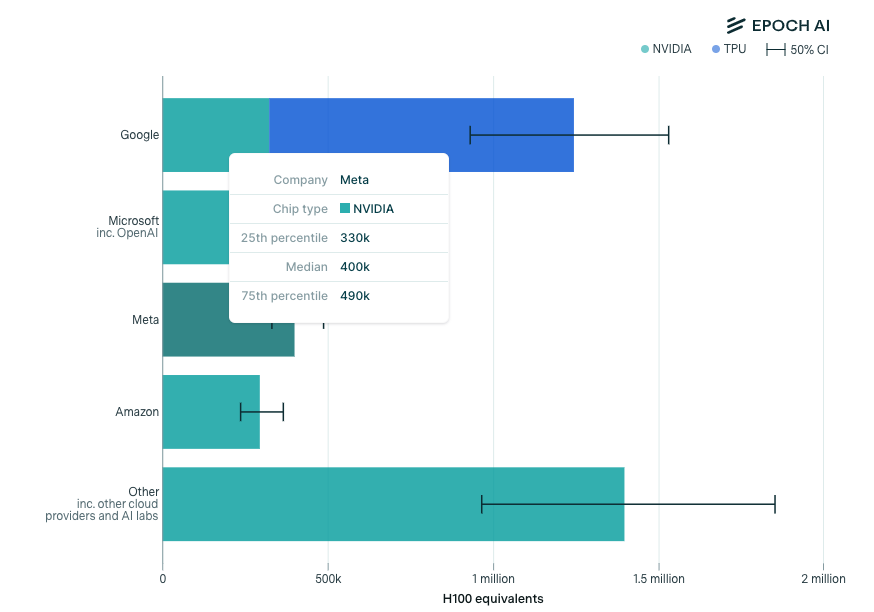Click the '75th percentile' tooltip label
This screenshot has width=874, height=612.
pyautogui.click(x=284, y=296)
